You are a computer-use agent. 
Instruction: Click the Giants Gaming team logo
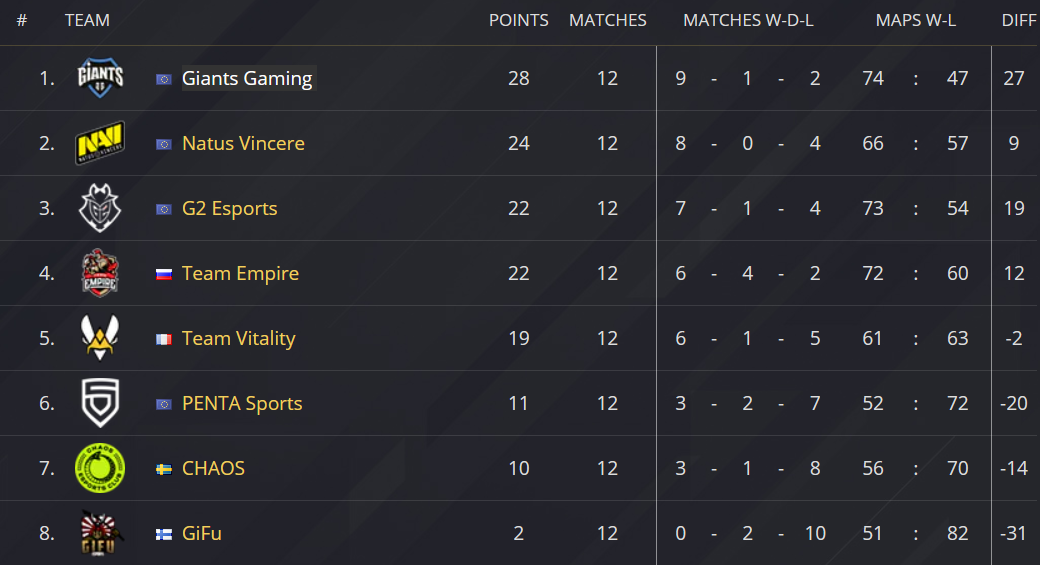click(100, 78)
